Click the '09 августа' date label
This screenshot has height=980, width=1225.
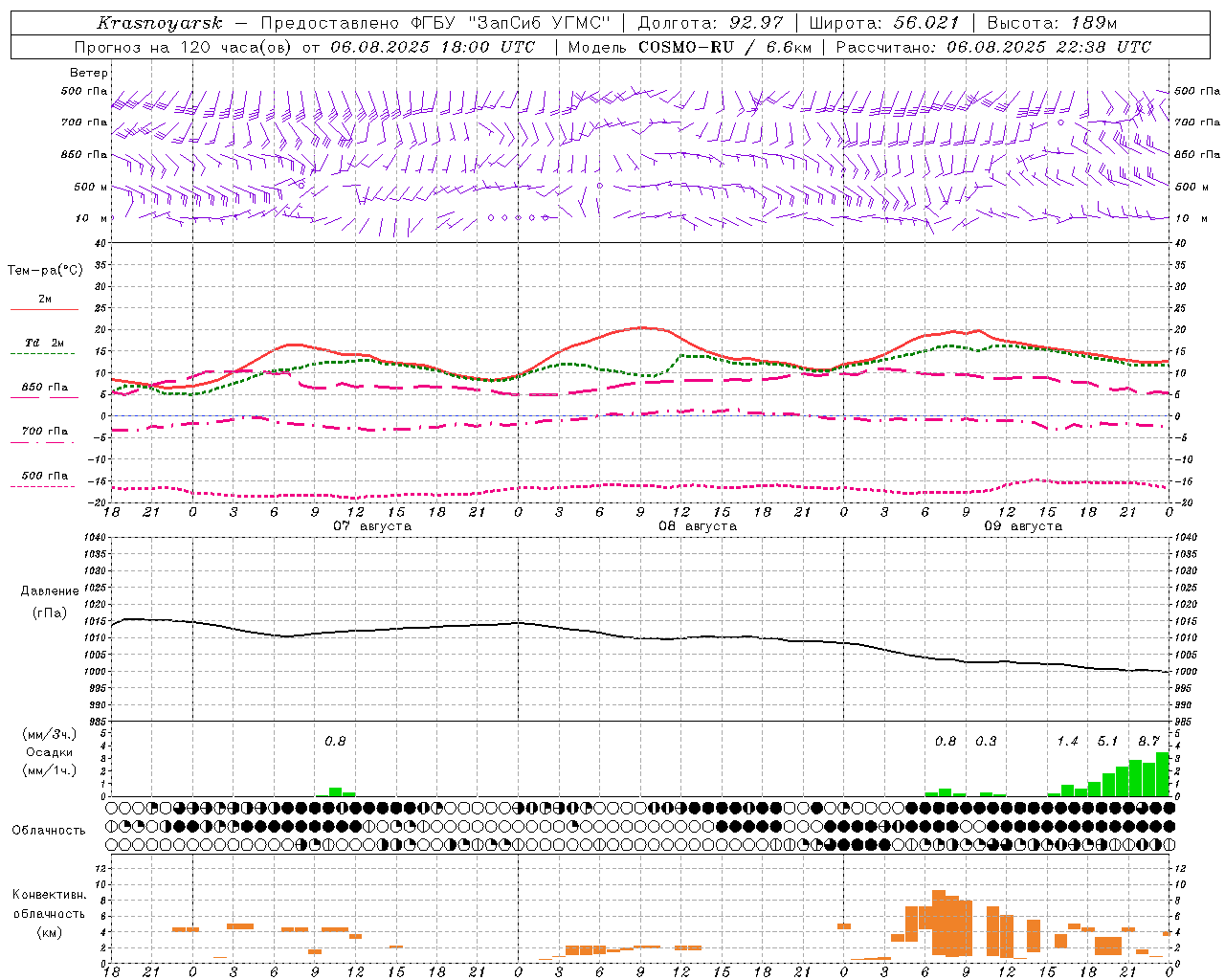[x=1023, y=526]
